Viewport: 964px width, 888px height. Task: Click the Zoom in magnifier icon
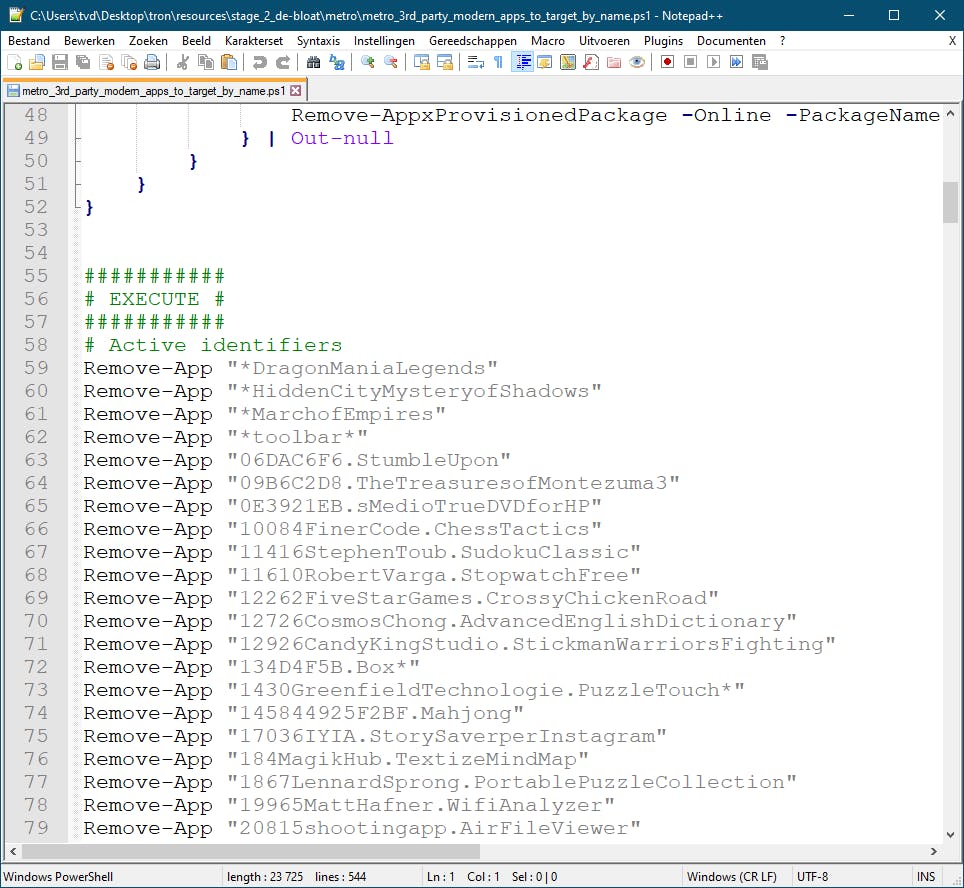(x=368, y=62)
